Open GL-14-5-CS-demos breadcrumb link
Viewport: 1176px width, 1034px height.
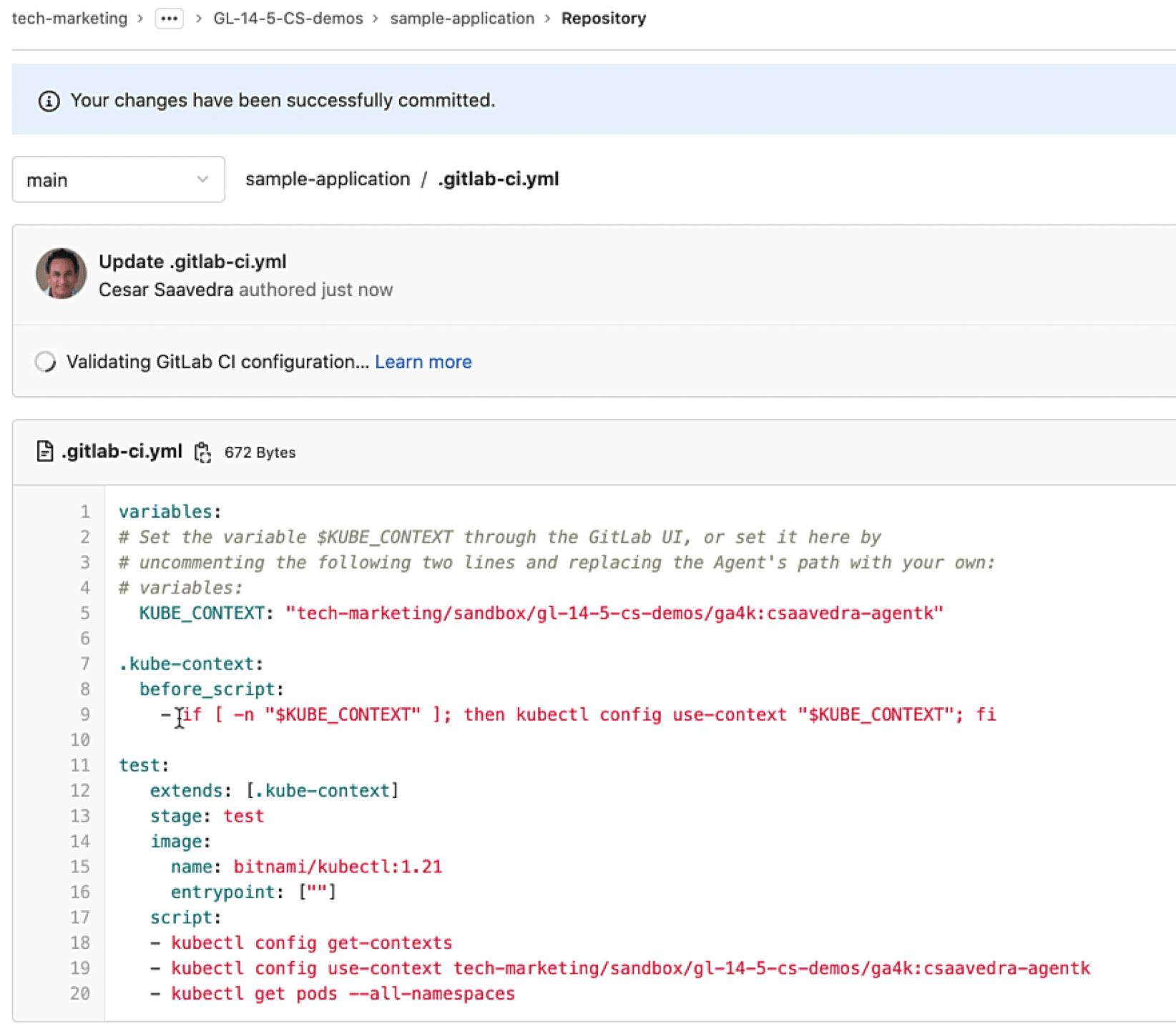click(288, 19)
